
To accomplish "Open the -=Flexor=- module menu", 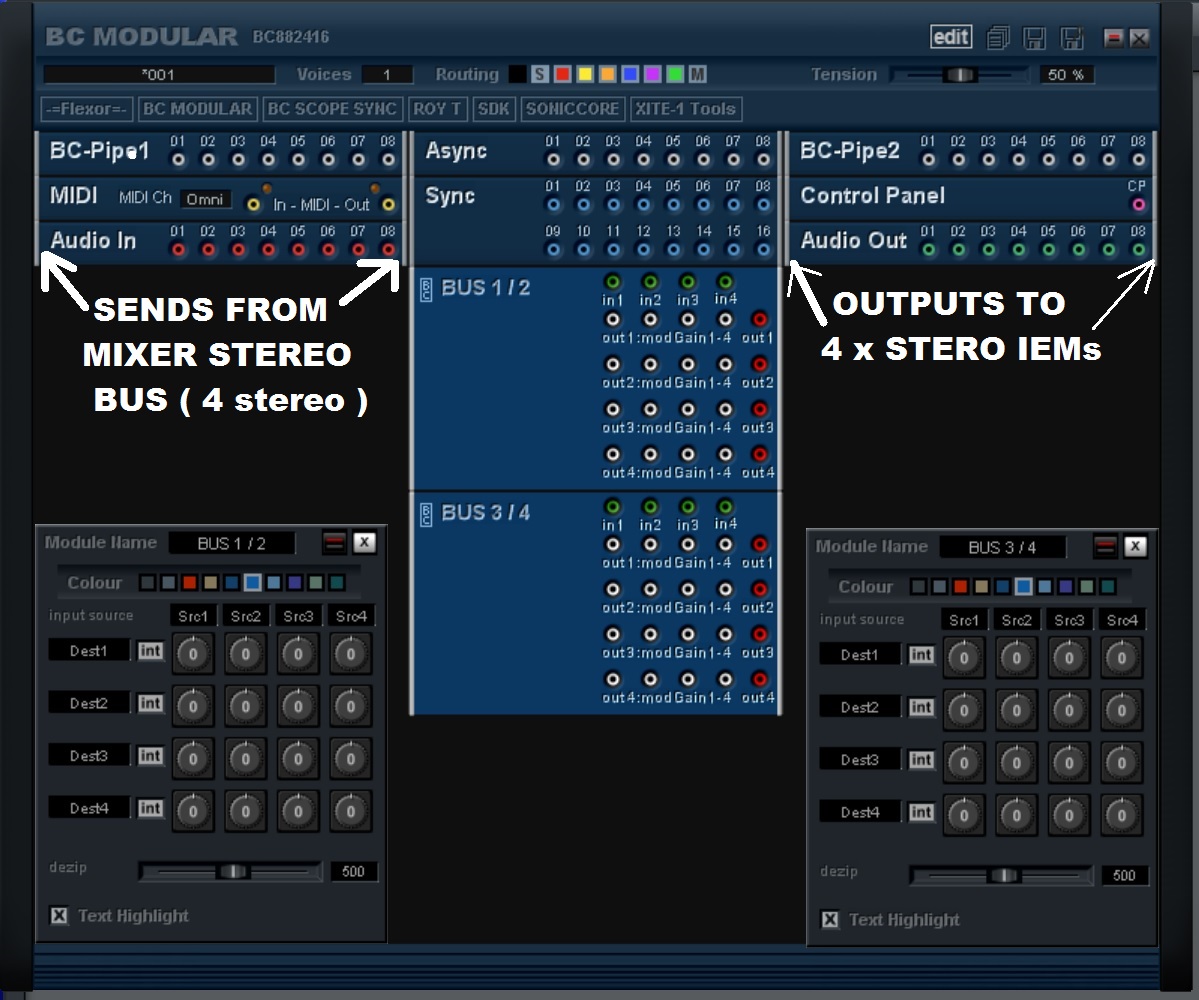I will pos(86,109).
